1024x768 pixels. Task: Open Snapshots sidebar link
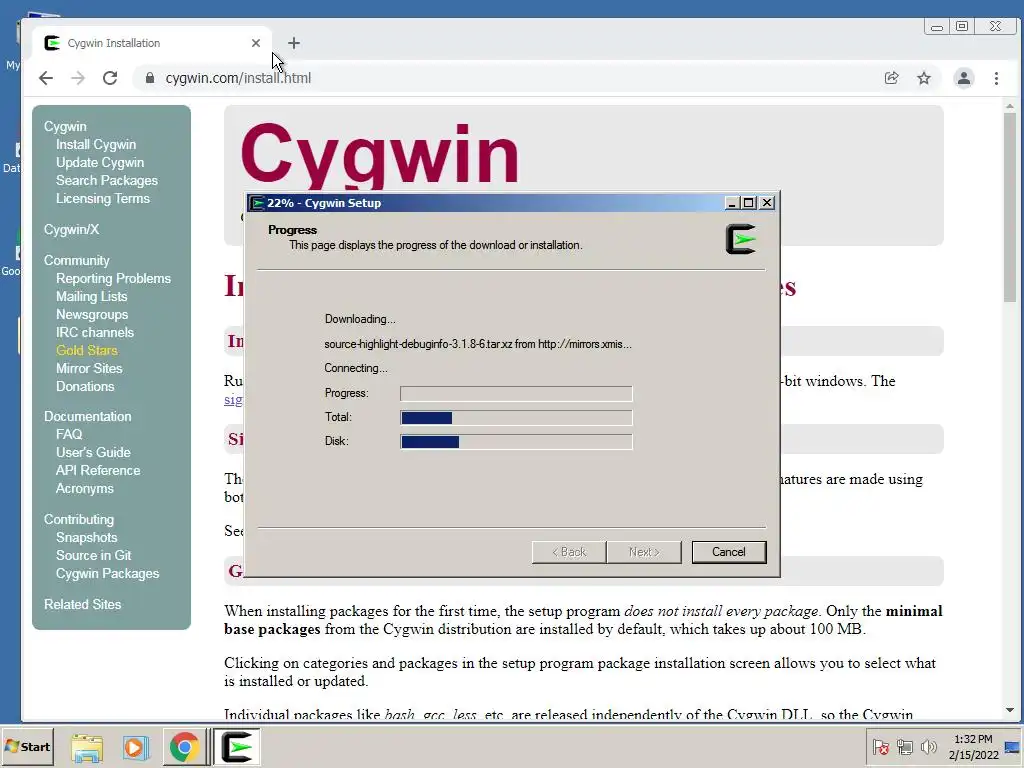[86, 537]
